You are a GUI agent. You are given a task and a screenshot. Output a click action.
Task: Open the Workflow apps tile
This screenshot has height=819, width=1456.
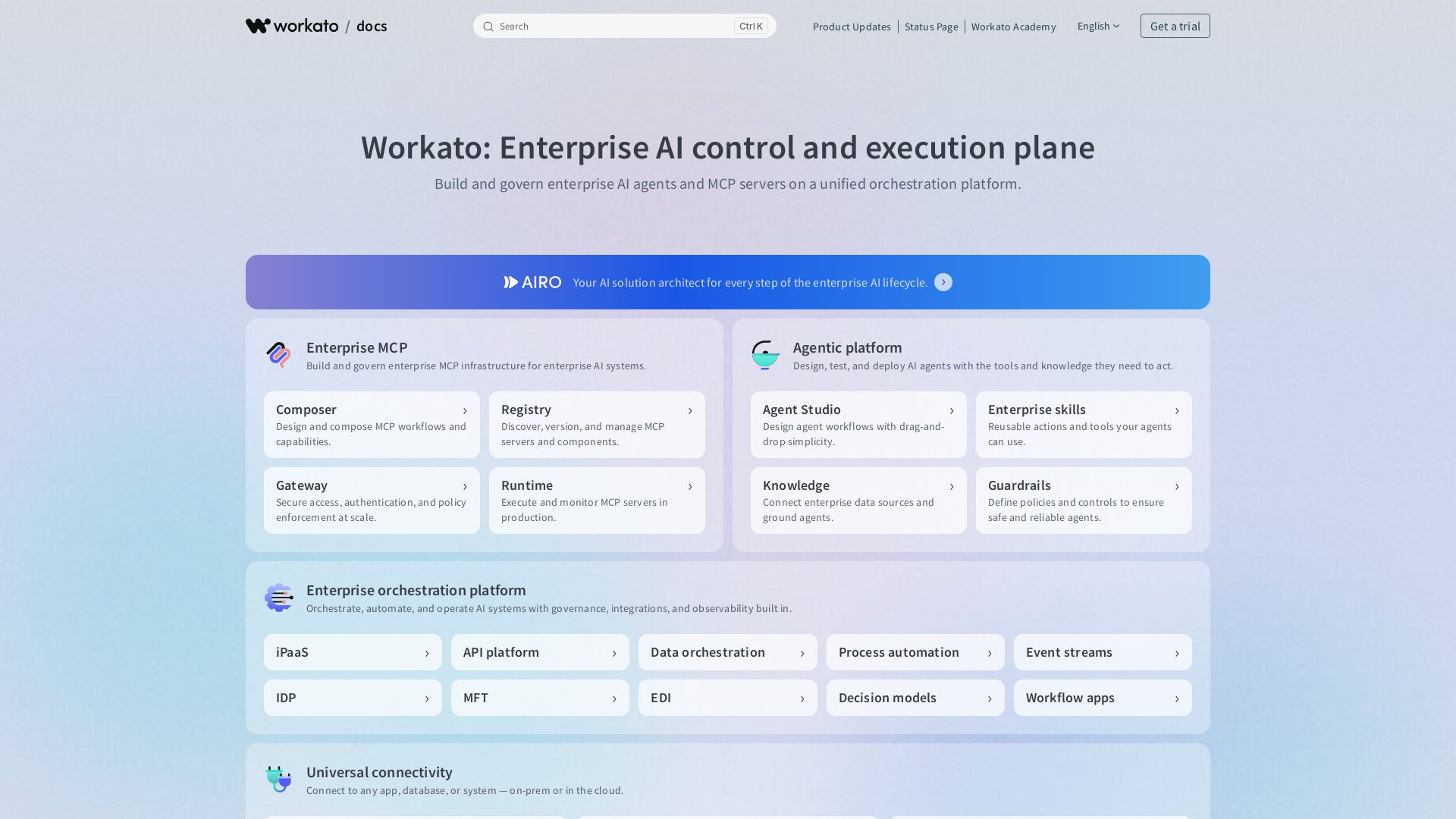[x=1103, y=698]
